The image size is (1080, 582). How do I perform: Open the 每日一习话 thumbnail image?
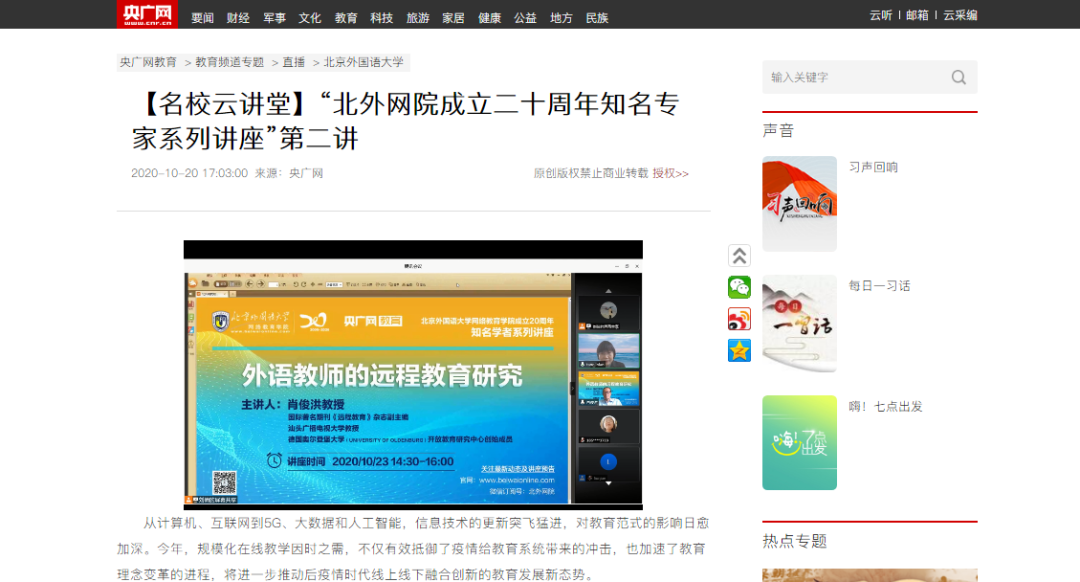(x=800, y=324)
